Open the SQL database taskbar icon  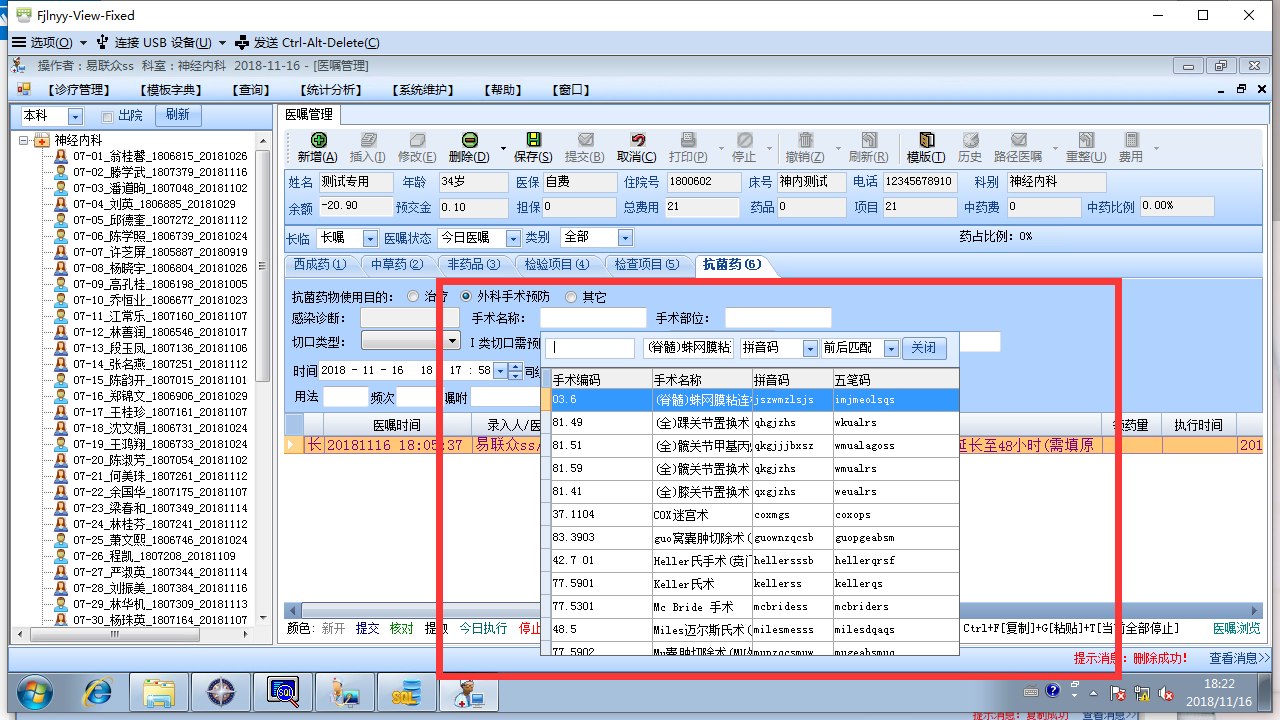[x=408, y=692]
